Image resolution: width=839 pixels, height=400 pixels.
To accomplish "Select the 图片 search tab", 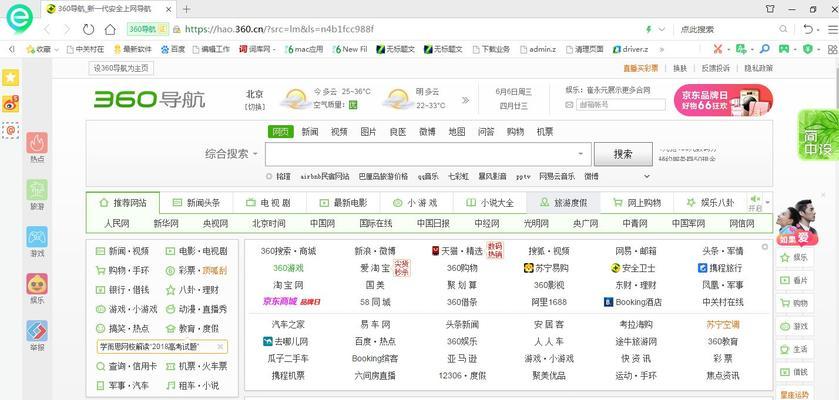I will click(368, 132).
